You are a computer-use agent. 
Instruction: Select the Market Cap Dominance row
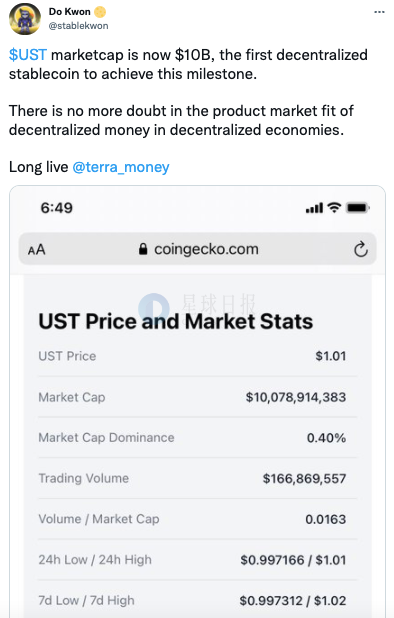pos(197,438)
